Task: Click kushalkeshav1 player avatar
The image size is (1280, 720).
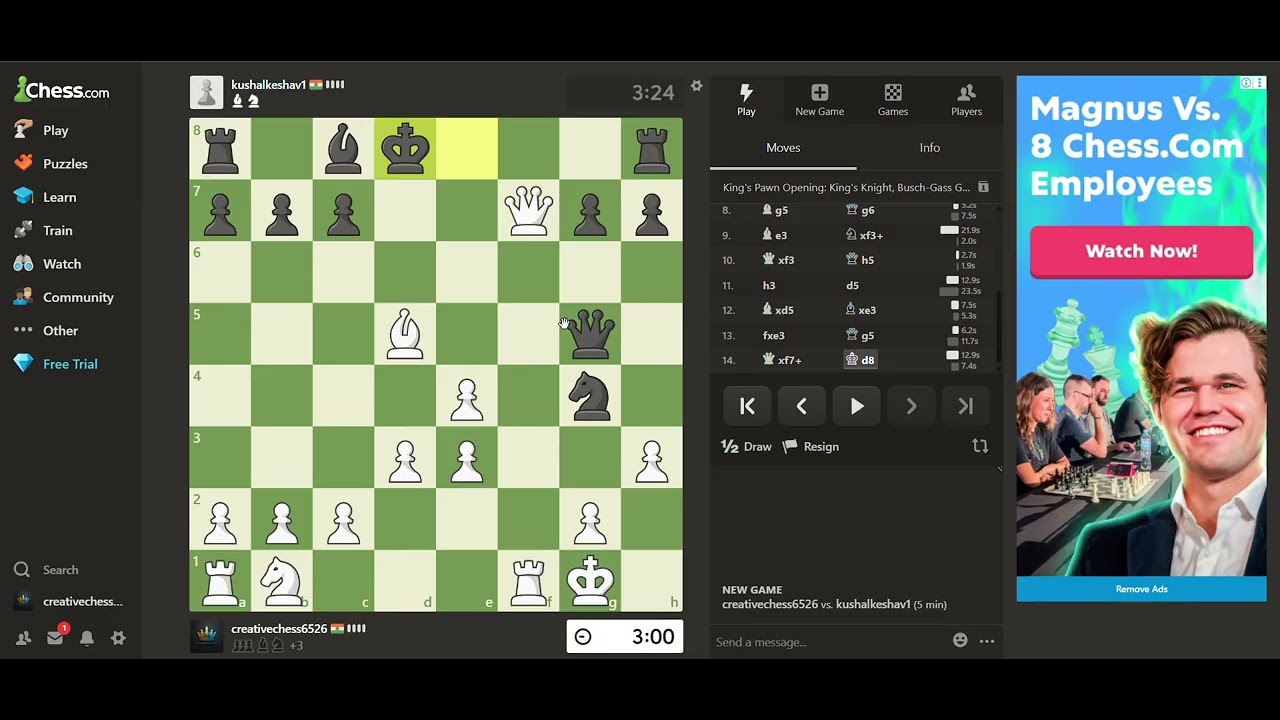Action: point(207,92)
